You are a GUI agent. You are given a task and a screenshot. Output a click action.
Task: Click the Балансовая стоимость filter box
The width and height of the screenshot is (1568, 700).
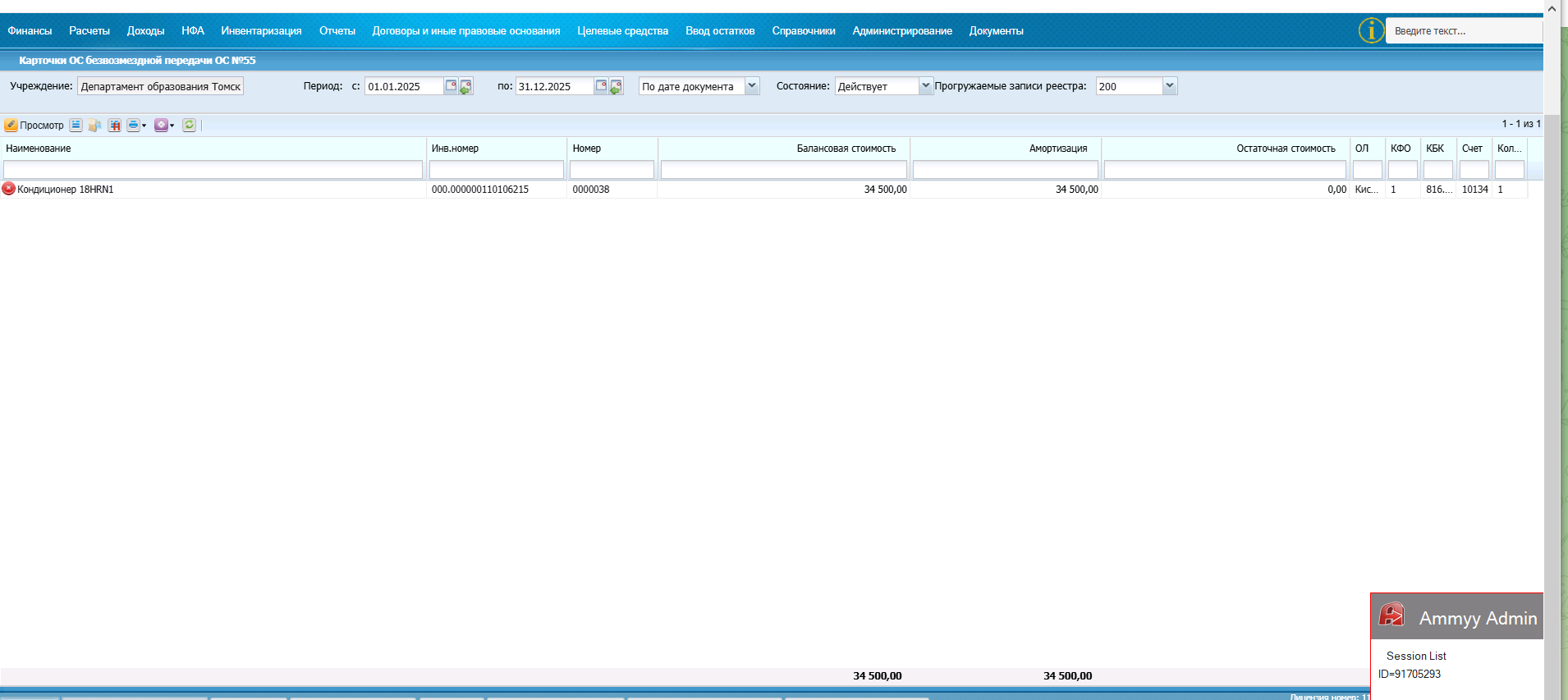tap(783, 170)
